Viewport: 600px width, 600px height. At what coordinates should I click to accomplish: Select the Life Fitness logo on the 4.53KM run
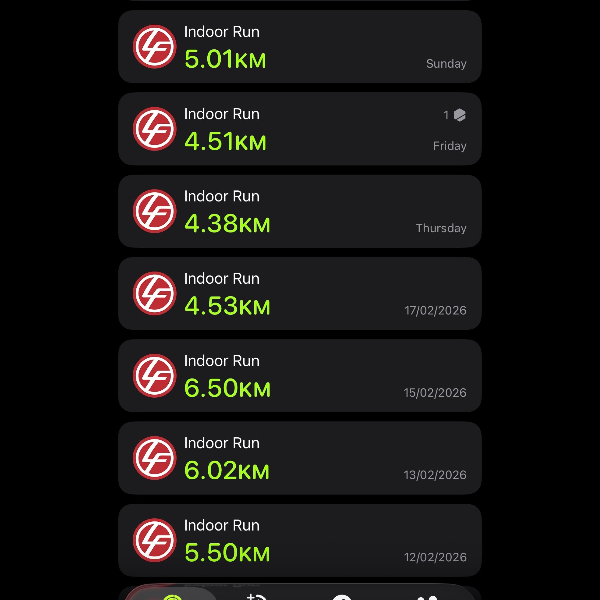154,293
